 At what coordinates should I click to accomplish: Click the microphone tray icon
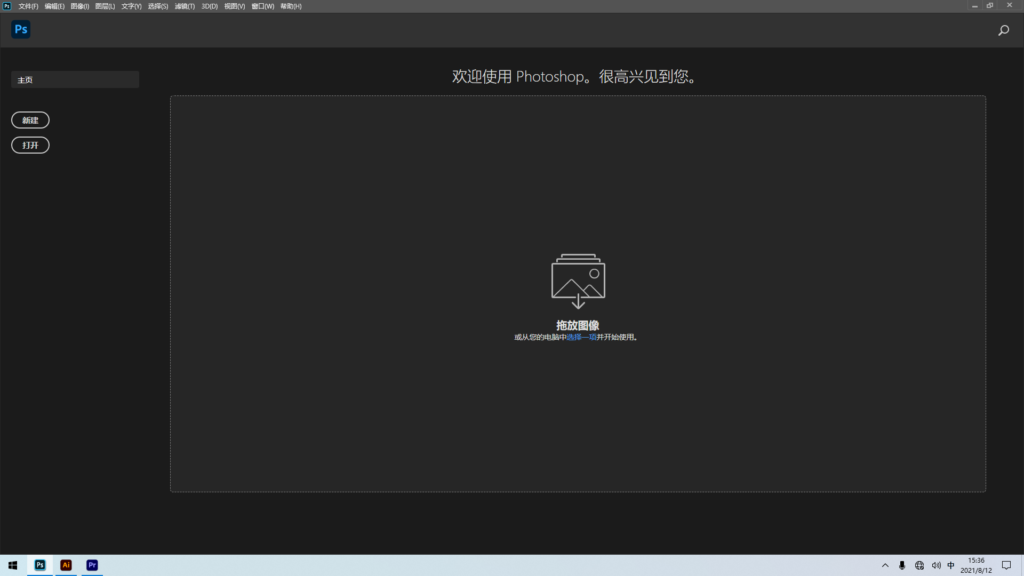tap(902, 566)
